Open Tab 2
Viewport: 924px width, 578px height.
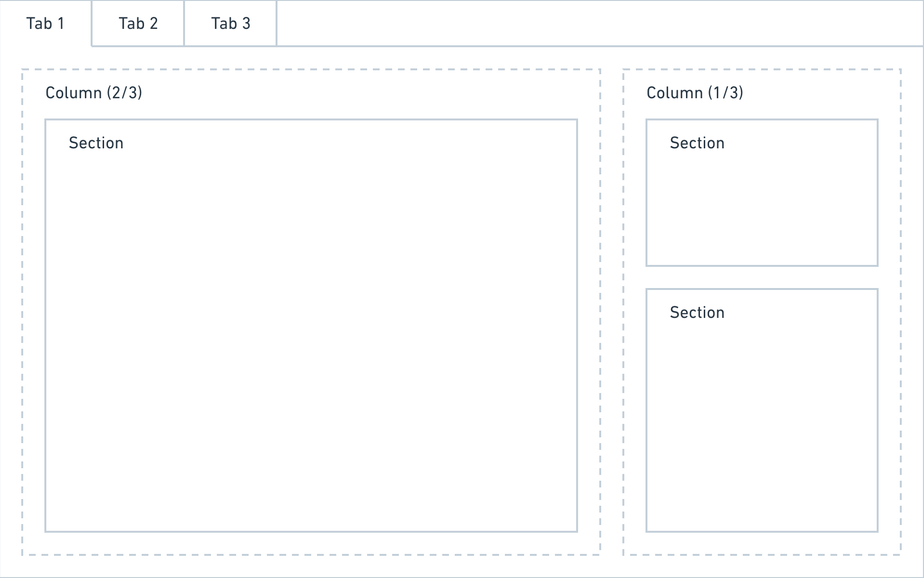pos(138,23)
